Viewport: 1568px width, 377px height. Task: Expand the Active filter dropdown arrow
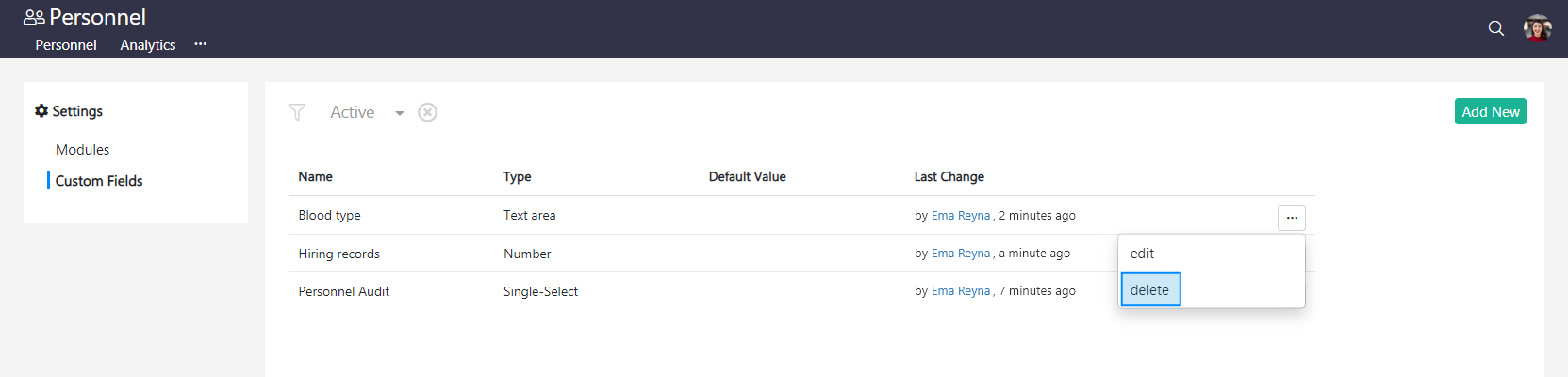(x=400, y=113)
